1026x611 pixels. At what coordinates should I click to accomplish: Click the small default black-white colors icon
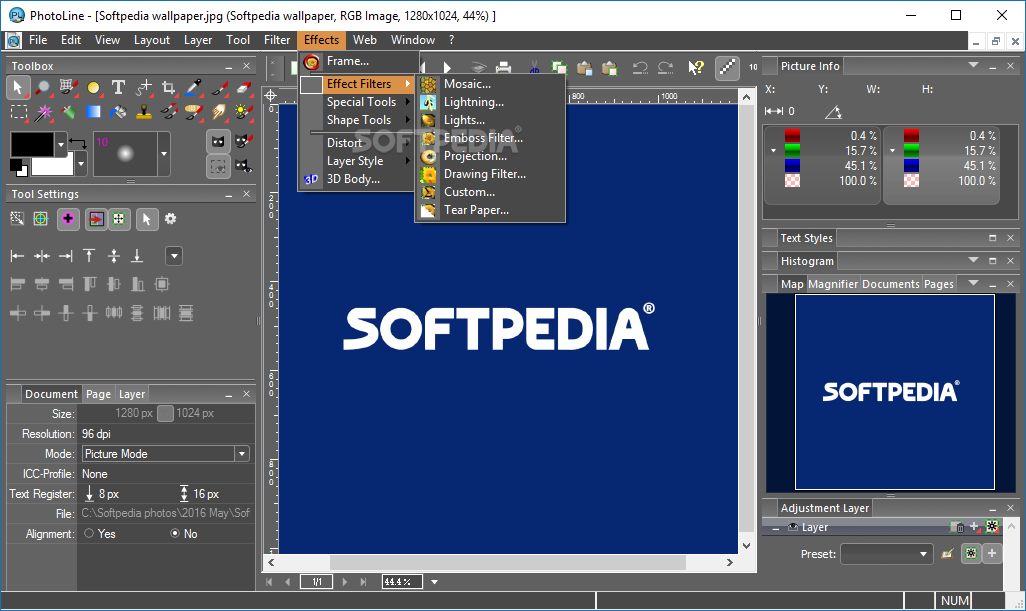(x=18, y=167)
